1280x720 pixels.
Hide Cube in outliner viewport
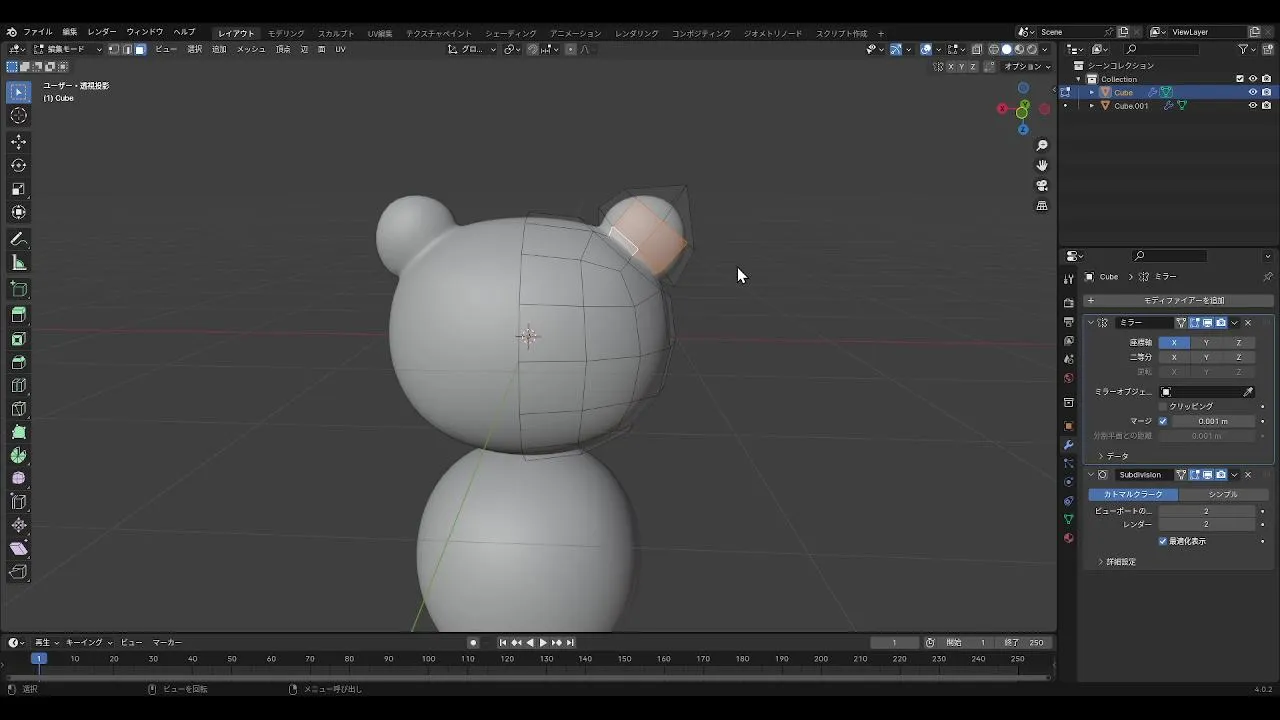point(1252,92)
